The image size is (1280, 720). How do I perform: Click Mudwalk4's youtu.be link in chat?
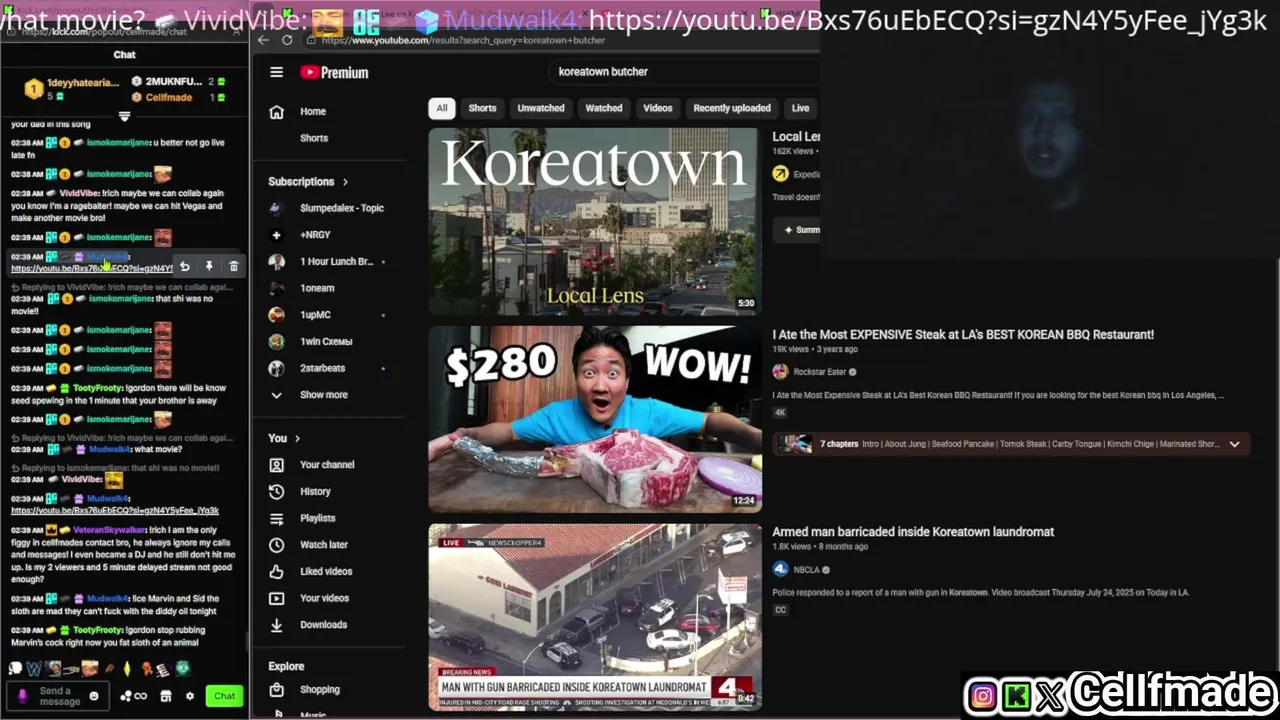(115, 511)
